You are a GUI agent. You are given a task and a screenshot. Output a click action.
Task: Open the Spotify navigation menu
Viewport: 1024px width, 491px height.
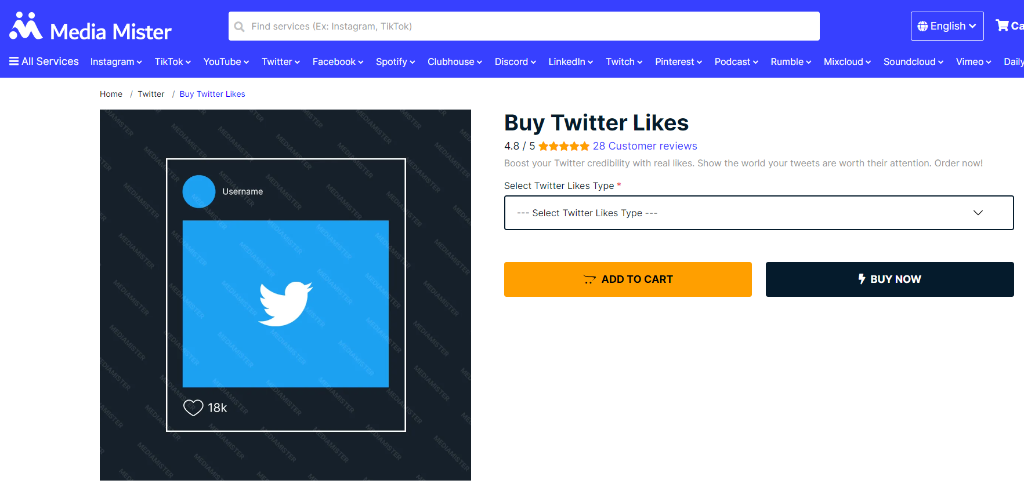(x=396, y=62)
